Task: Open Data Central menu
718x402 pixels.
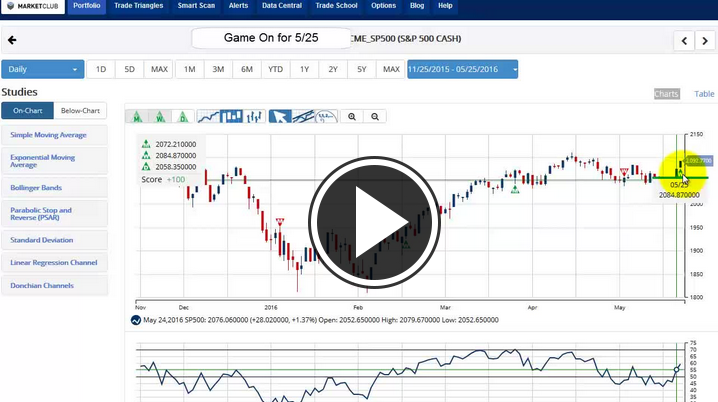Action: tap(282, 6)
